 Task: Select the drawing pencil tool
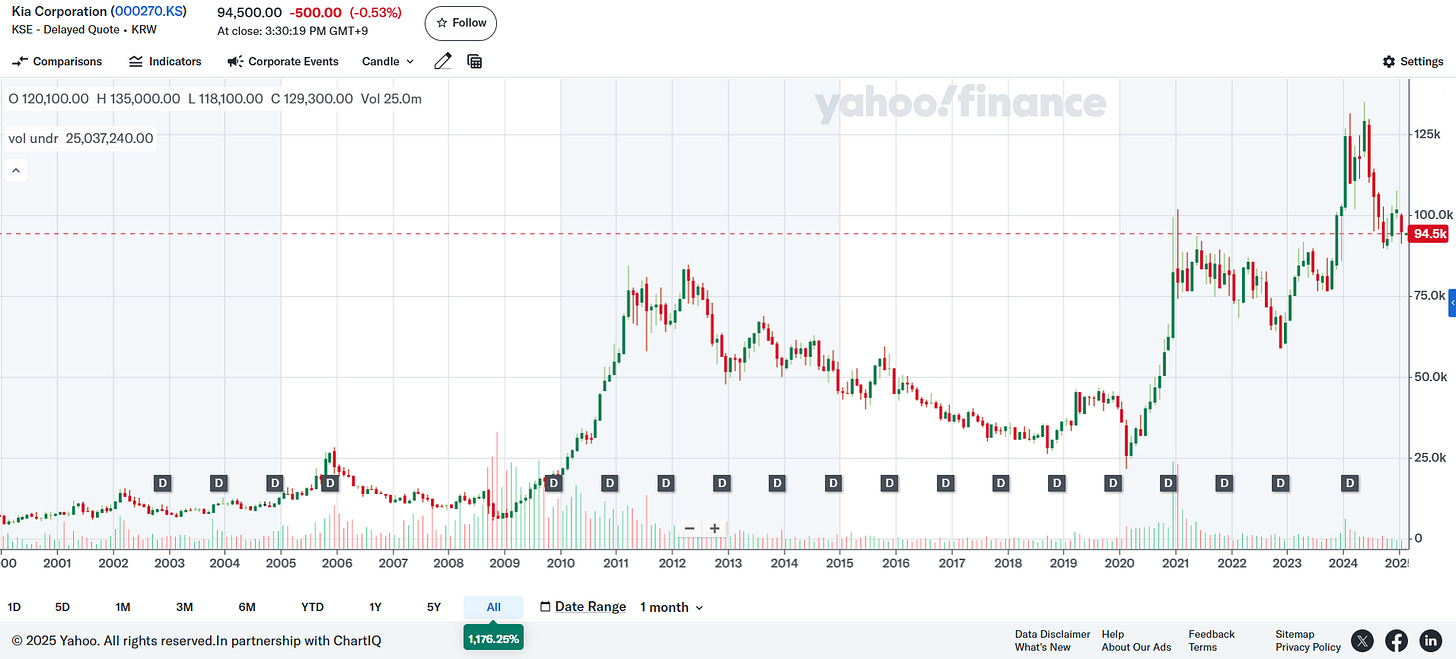(x=443, y=61)
